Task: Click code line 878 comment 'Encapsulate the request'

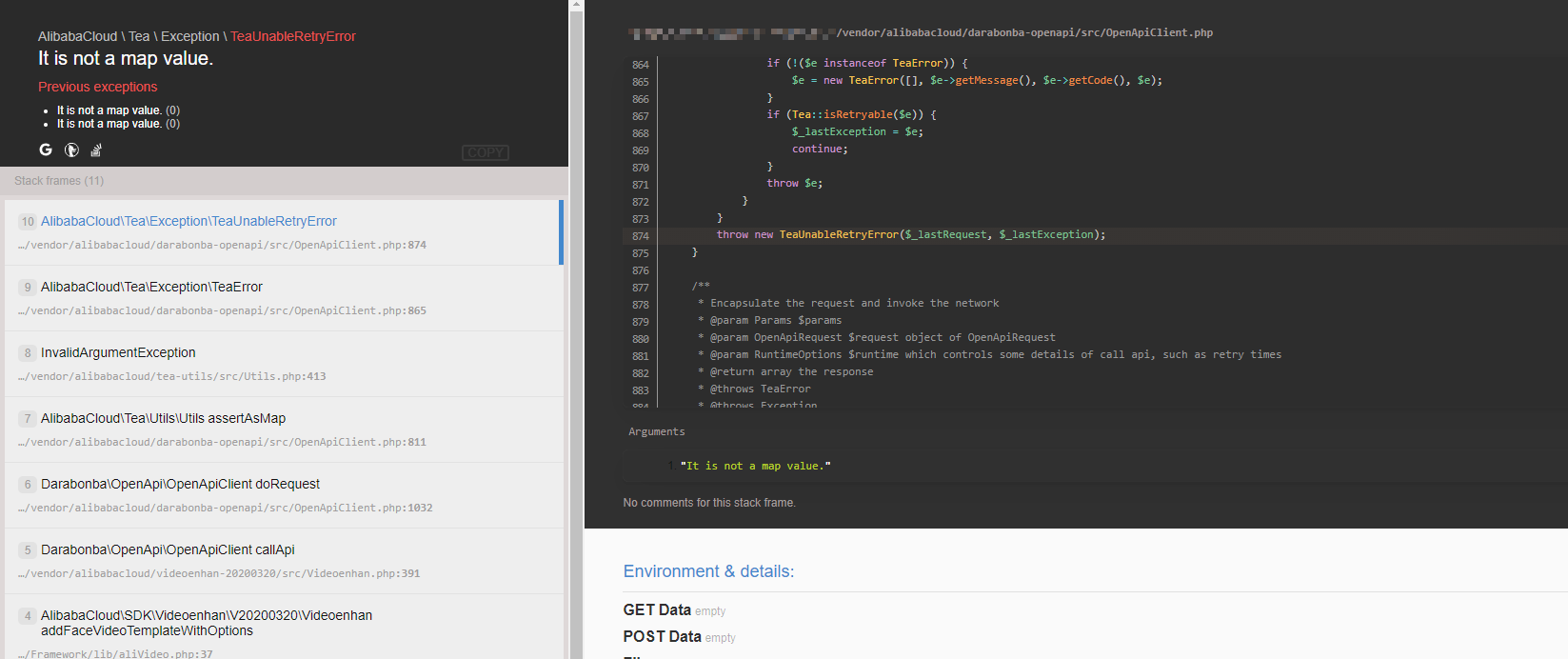Action: (848, 304)
